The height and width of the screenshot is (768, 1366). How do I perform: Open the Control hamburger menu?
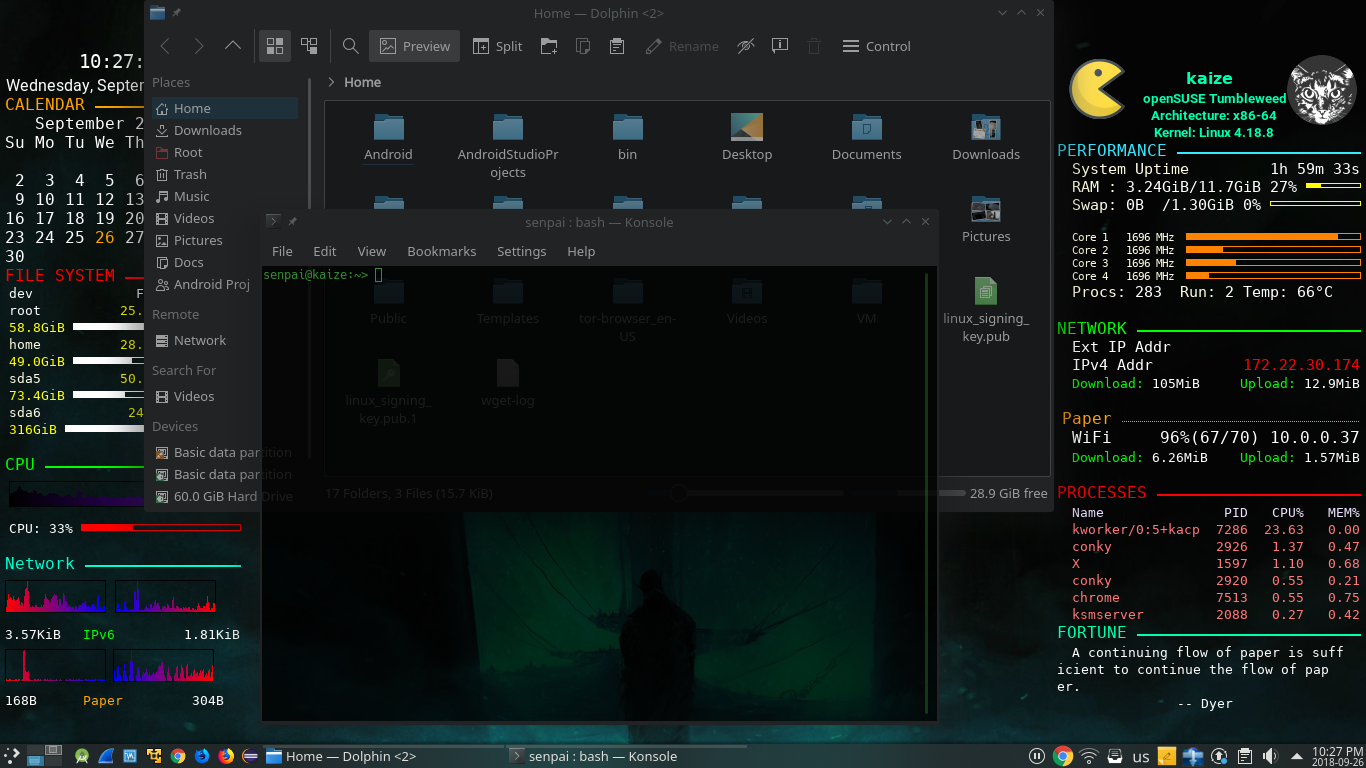[876, 46]
